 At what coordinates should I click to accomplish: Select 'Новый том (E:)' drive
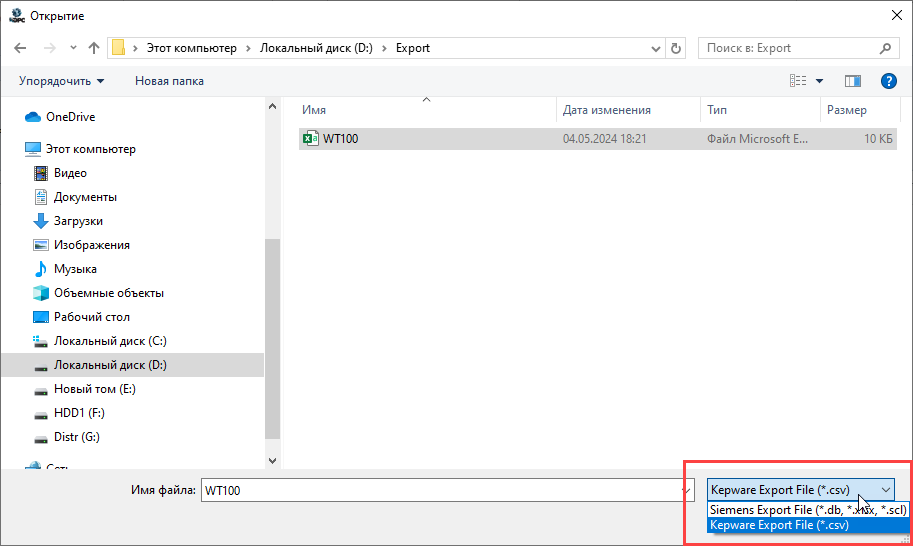click(x=94, y=389)
